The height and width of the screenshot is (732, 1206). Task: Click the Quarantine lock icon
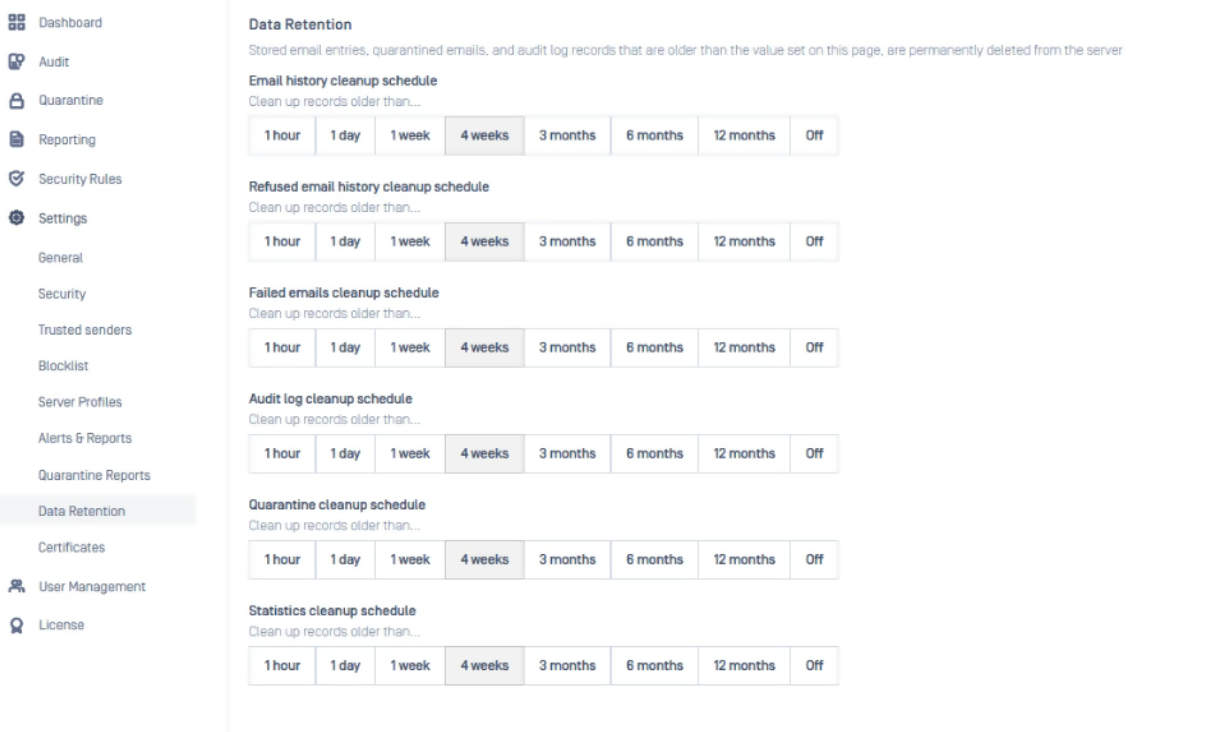15,100
